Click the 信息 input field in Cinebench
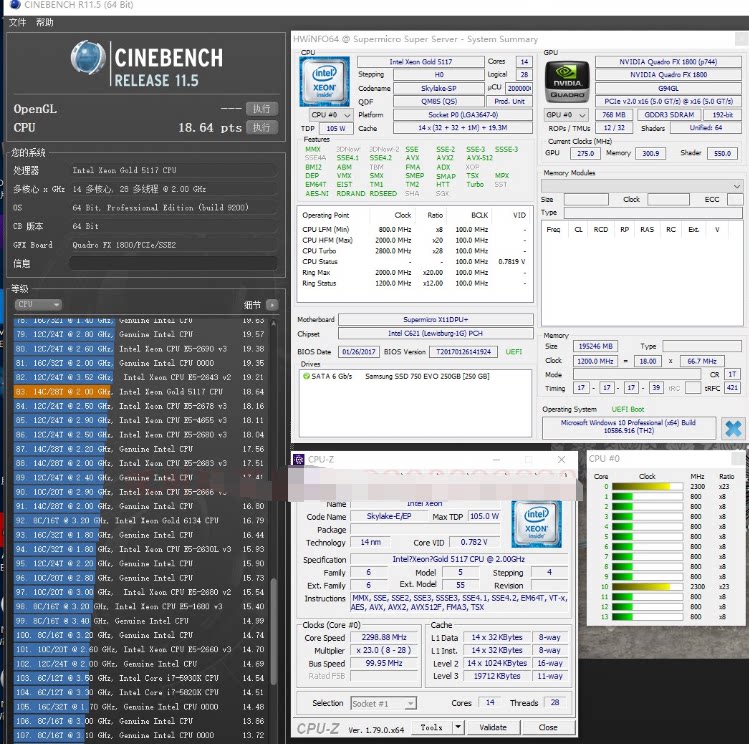The image size is (749, 744). 173,263
